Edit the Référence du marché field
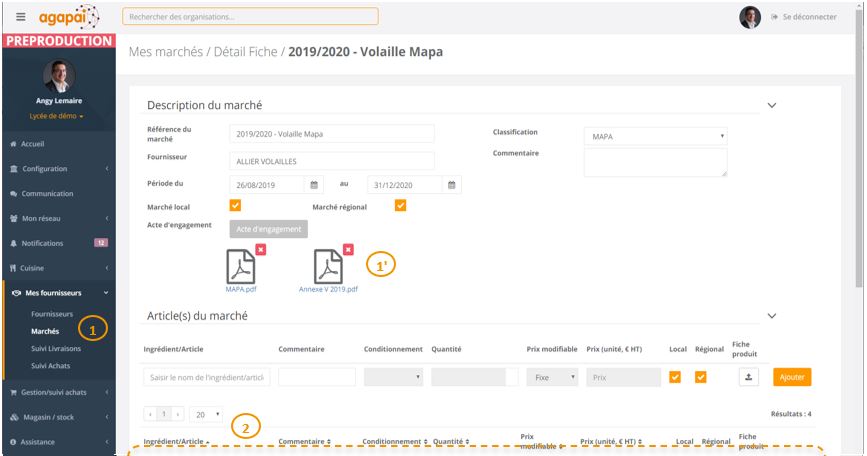The image size is (867, 456). [x=332, y=134]
